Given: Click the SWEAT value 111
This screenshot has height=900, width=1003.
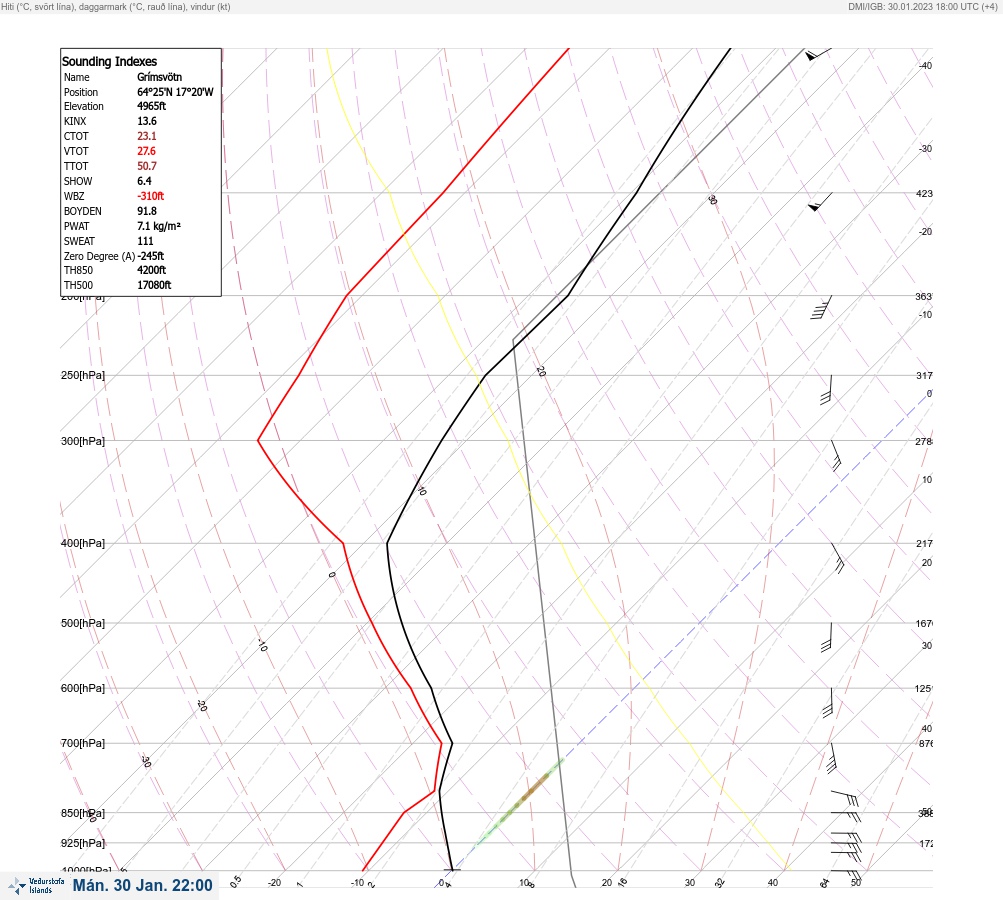Looking at the screenshot, I should click(x=145, y=241).
